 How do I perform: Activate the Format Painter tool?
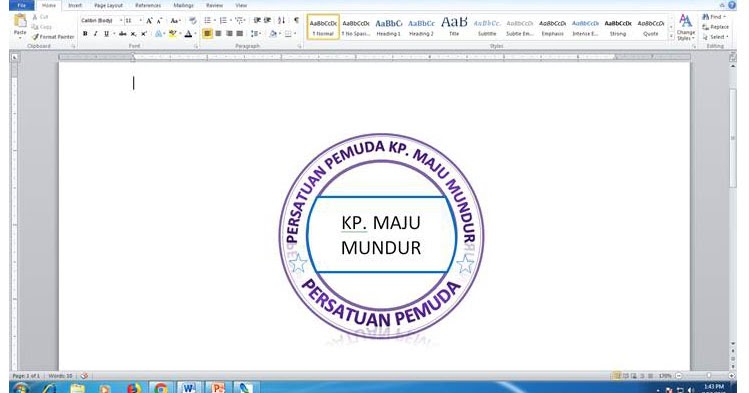[x=53, y=37]
